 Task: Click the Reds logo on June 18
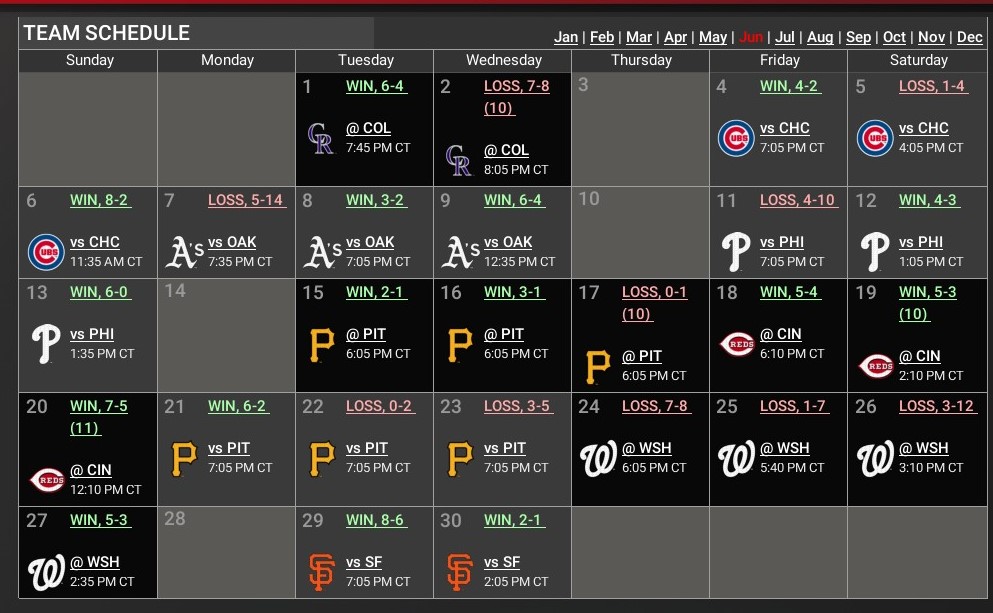click(x=735, y=344)
